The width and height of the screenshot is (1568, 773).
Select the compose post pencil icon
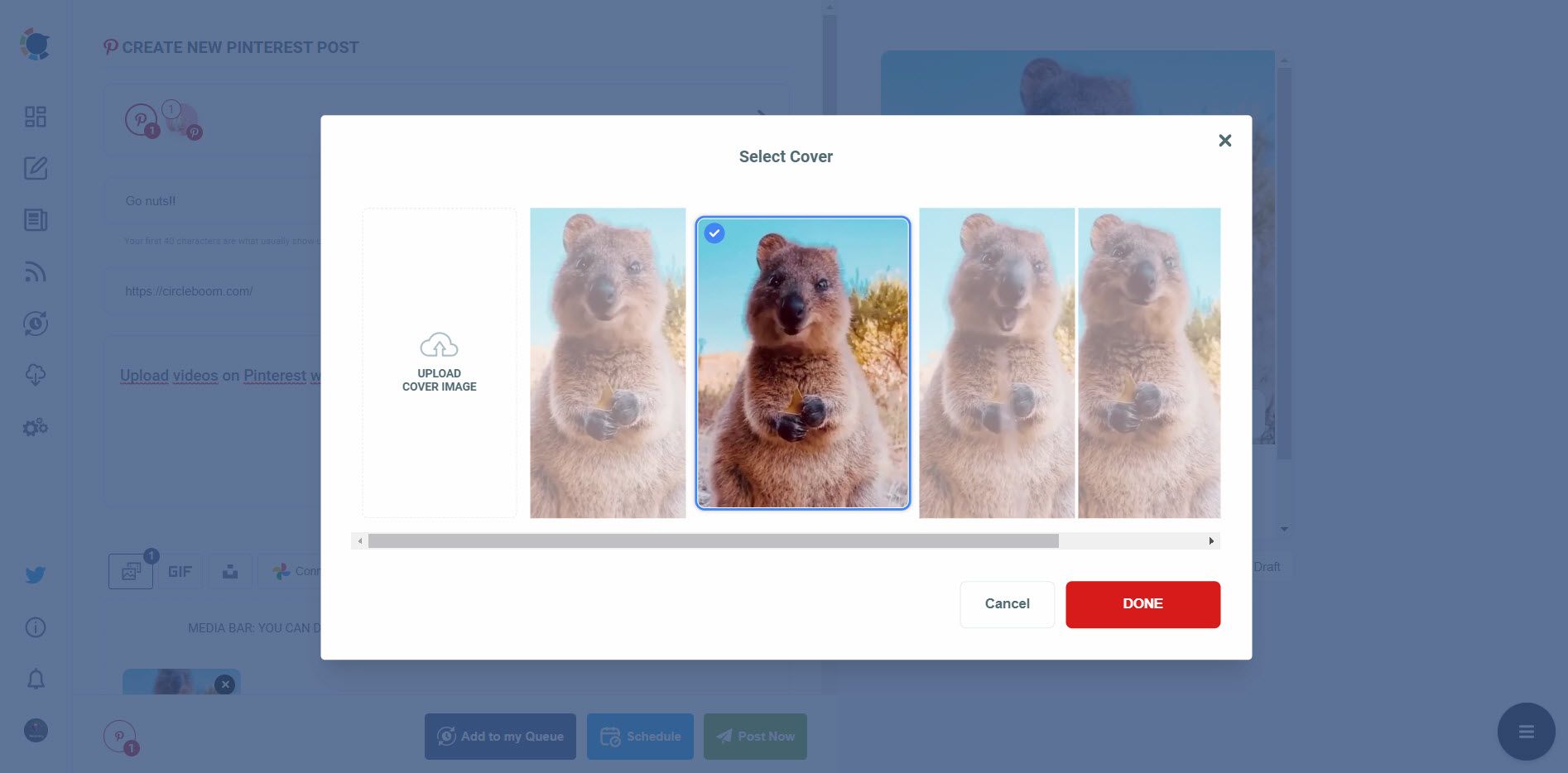(x=35, y=169)
